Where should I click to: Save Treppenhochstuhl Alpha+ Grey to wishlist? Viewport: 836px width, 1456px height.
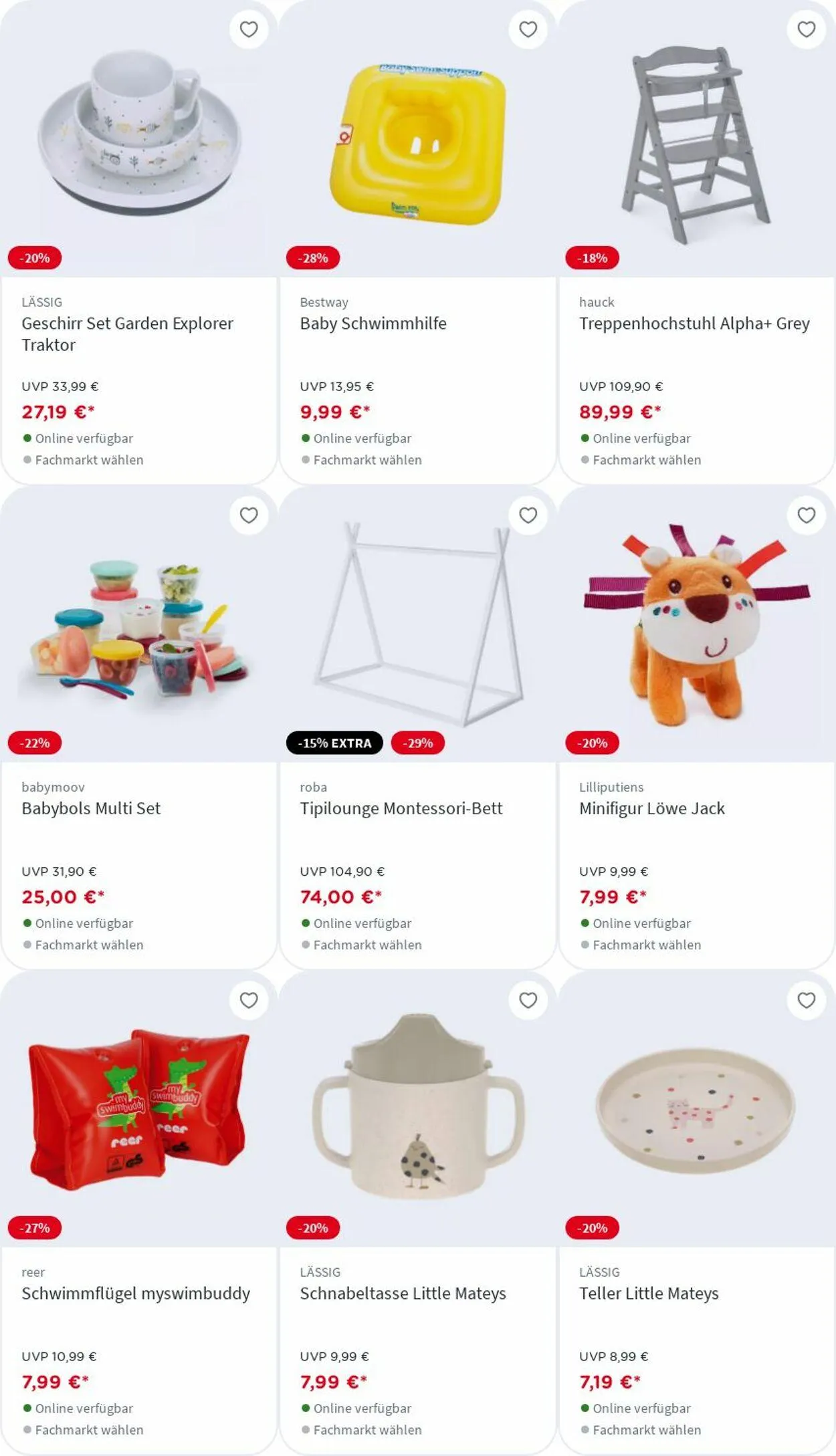tap(807, 29)
